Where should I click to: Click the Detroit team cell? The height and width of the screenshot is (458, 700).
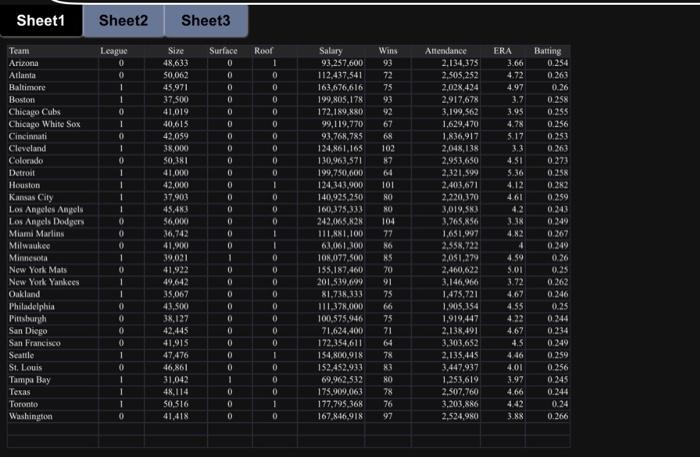53,172
